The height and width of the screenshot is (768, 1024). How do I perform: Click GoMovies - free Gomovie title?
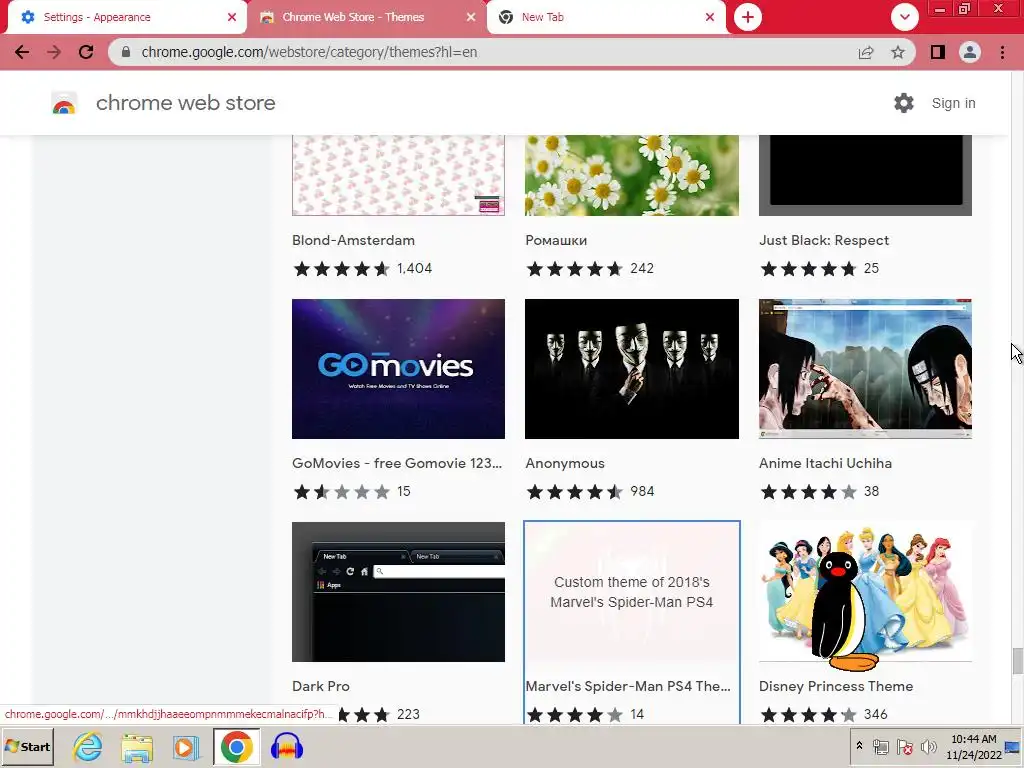click(x=397, y=463)
